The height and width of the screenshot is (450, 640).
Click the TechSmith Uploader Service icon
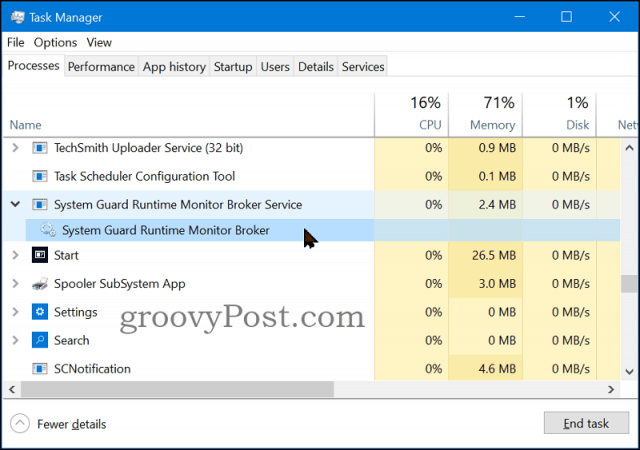(41, 148)
